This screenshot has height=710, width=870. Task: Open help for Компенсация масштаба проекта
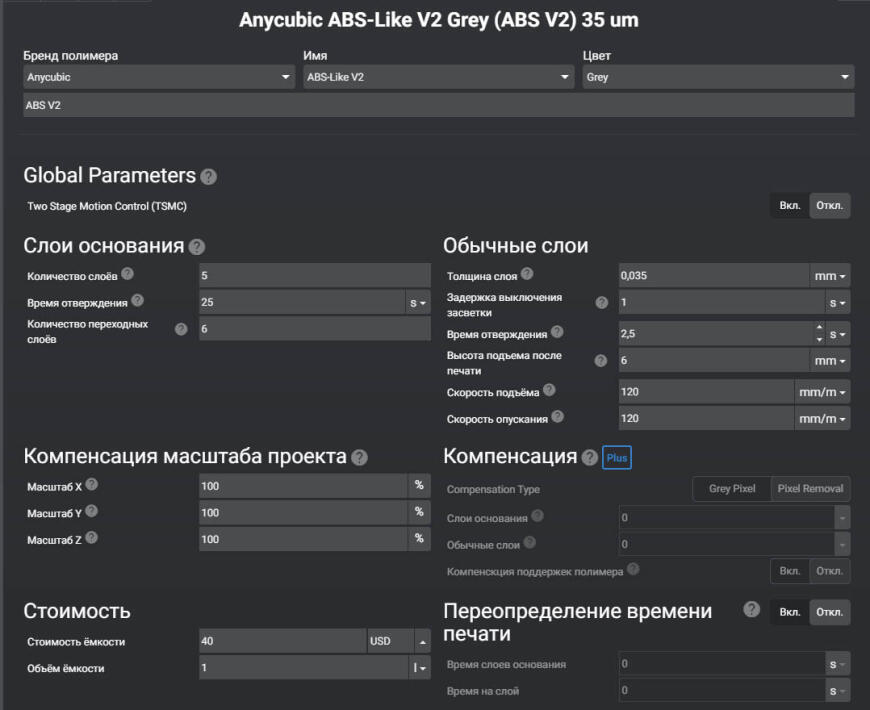point(360,457)
